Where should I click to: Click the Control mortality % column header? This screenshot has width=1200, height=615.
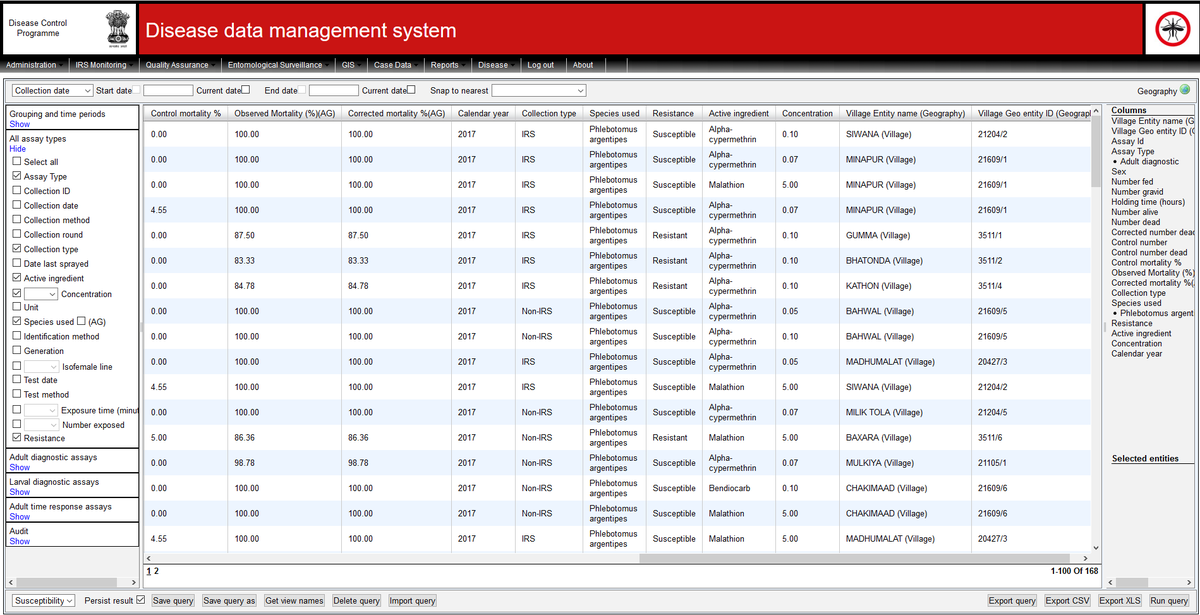point(186,113)
